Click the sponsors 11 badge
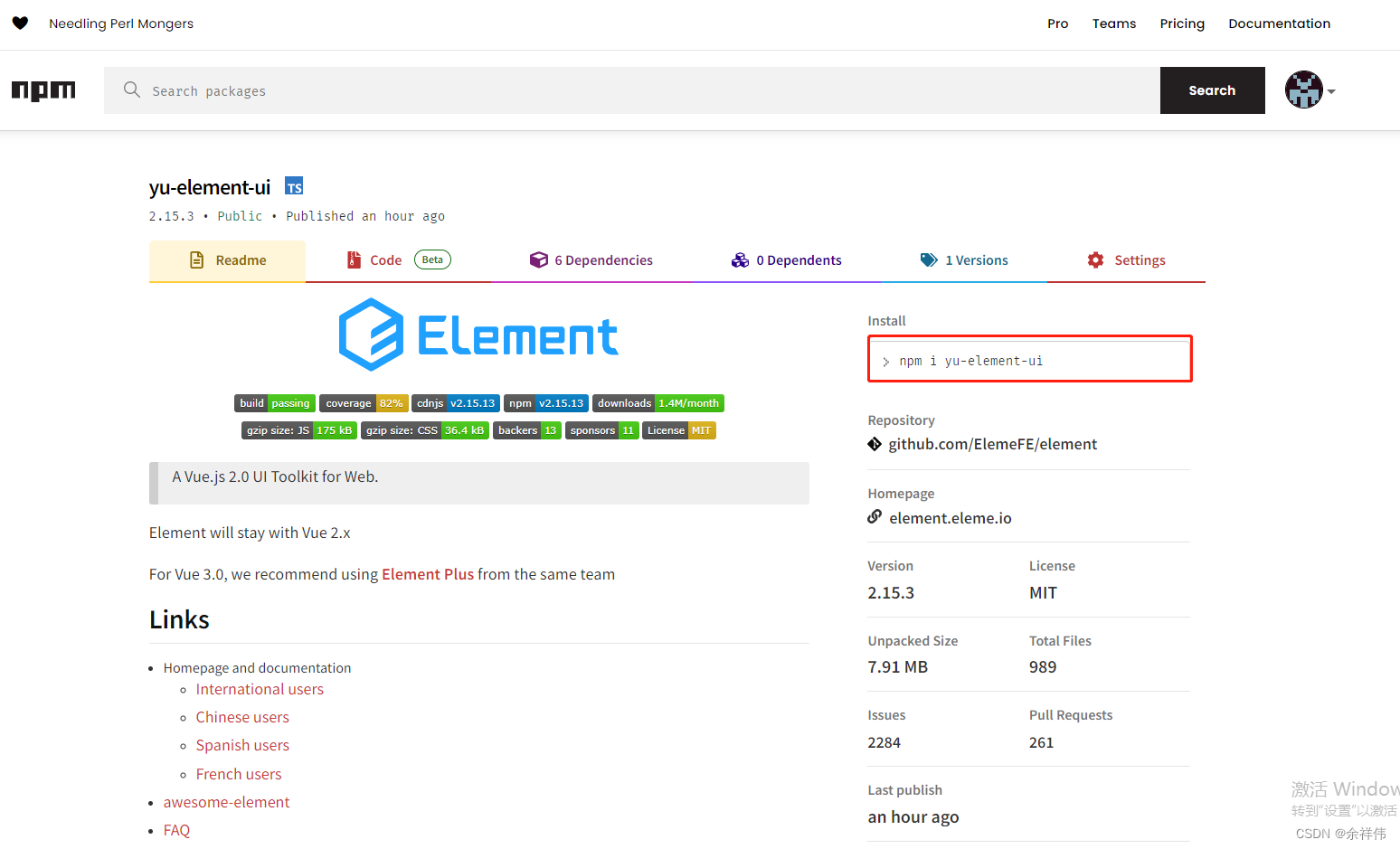 coord(602,430)
